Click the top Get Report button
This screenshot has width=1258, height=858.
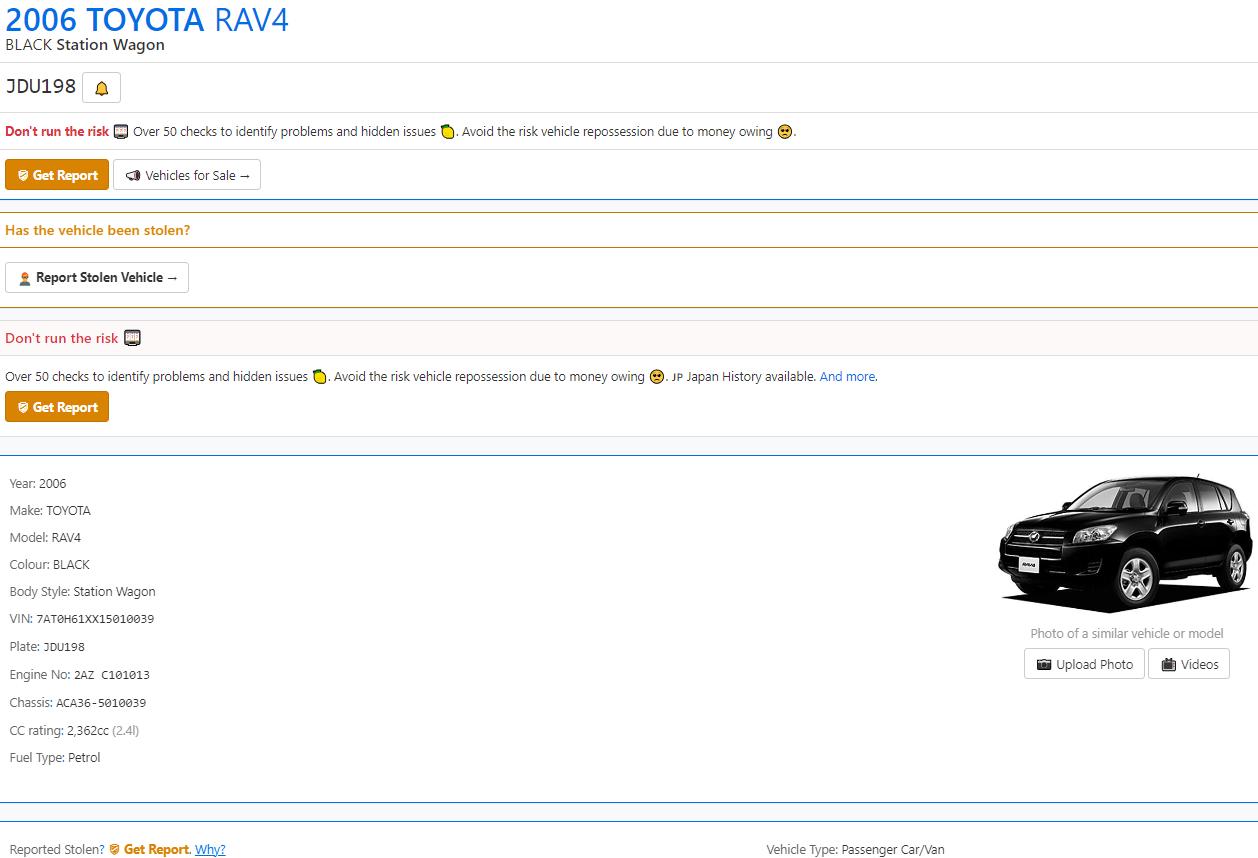57,175
